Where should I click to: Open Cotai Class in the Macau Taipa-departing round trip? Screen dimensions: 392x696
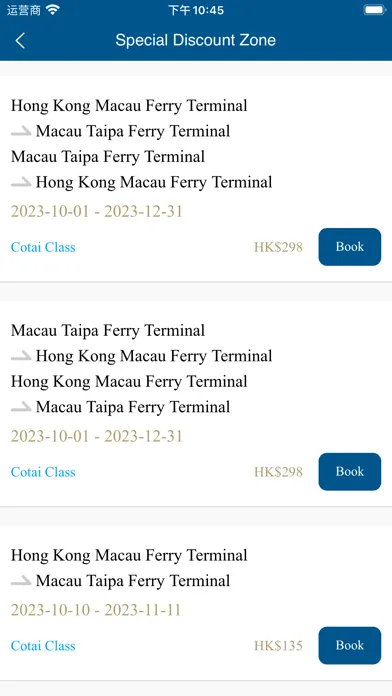[43, 472]
